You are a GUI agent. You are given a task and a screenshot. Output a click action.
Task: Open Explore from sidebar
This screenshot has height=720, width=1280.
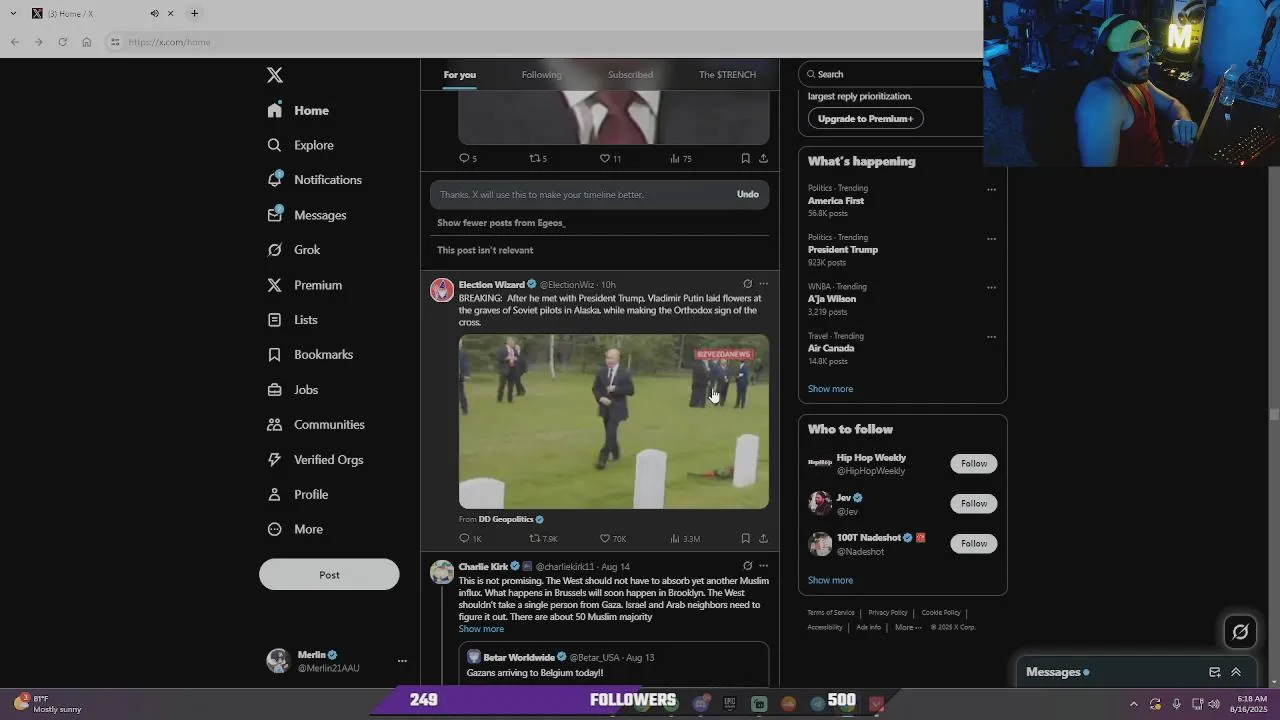[300, 146]
